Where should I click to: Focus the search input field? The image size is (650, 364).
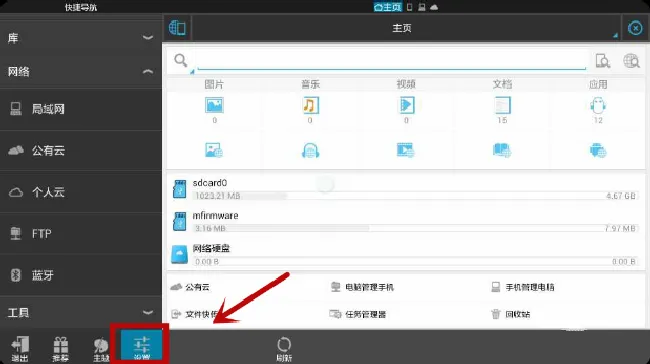click(x=392, y=61)
